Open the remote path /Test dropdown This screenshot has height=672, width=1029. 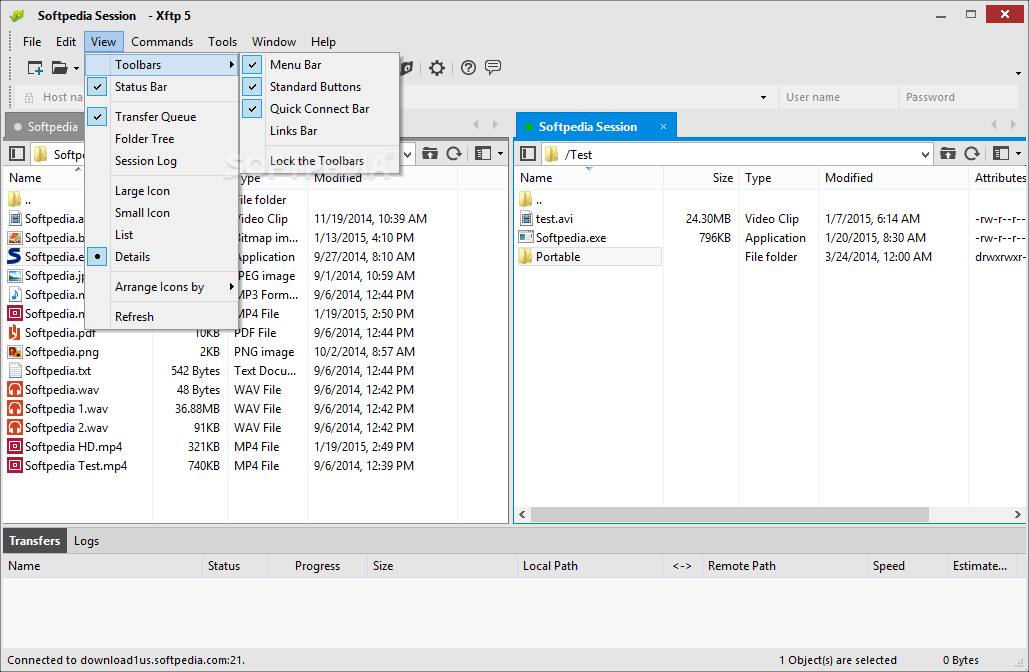click(x=925, y=154)
